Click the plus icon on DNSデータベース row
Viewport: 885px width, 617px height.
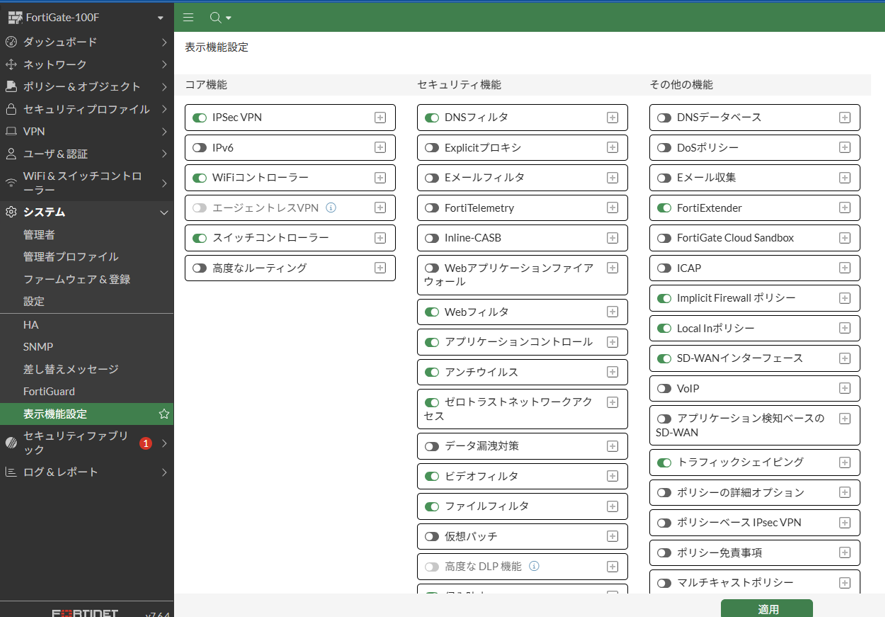pos(845,117)
